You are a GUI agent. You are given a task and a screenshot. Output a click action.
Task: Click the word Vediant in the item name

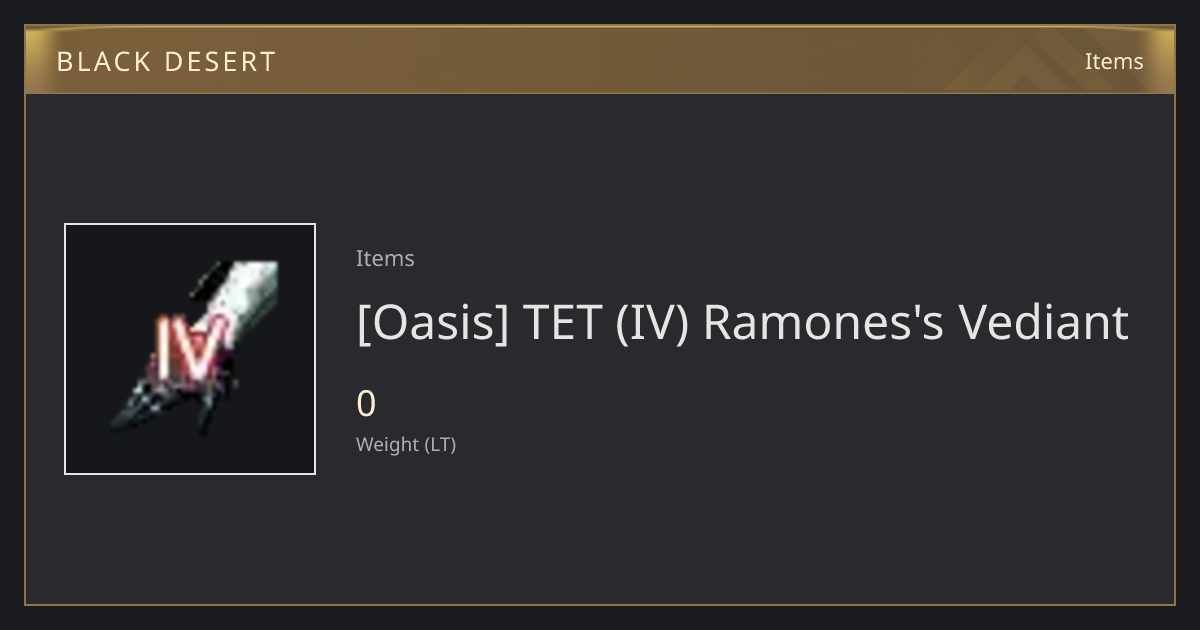(1043, 323)
